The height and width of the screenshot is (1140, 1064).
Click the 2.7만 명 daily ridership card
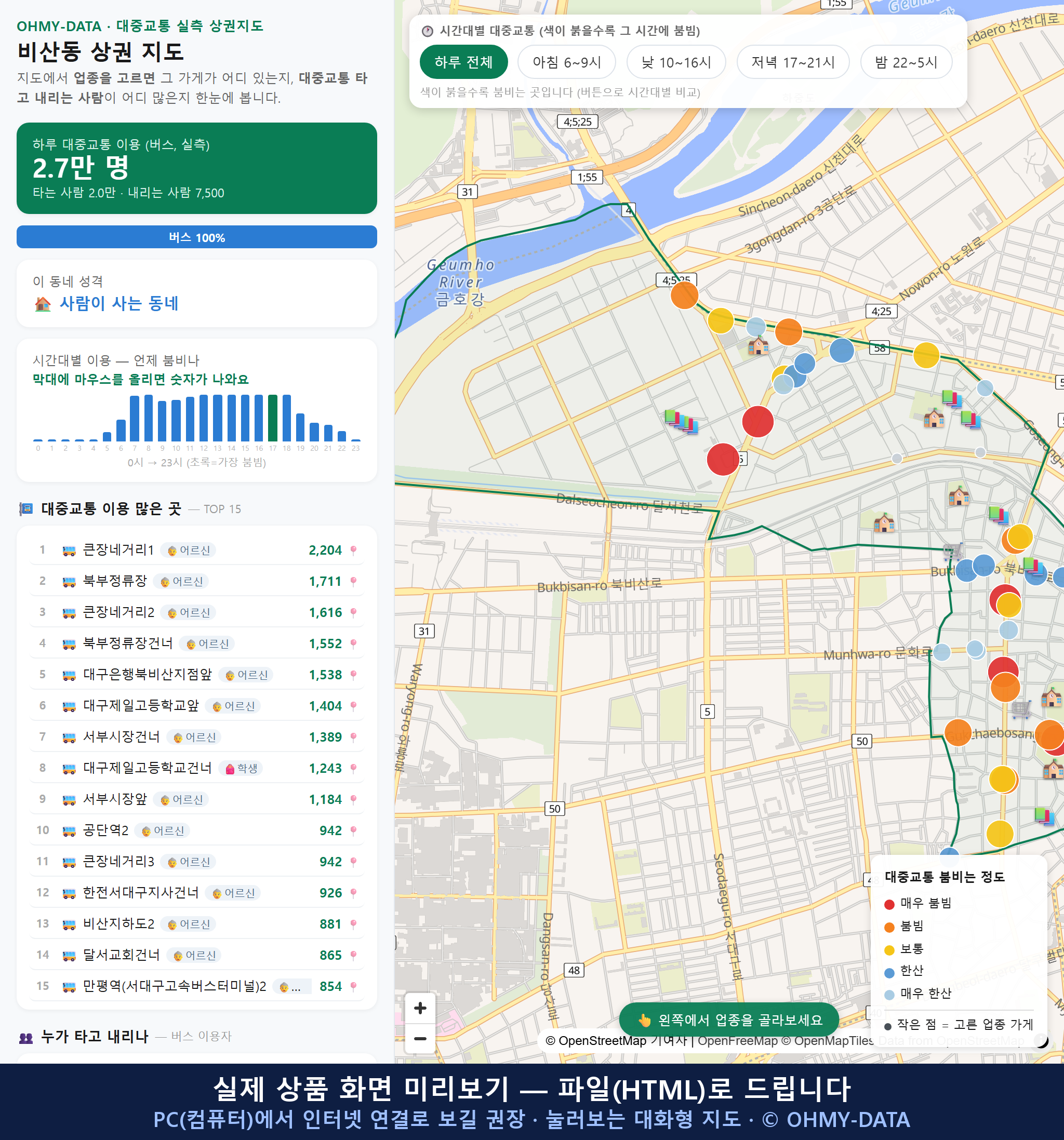point(197,168)
